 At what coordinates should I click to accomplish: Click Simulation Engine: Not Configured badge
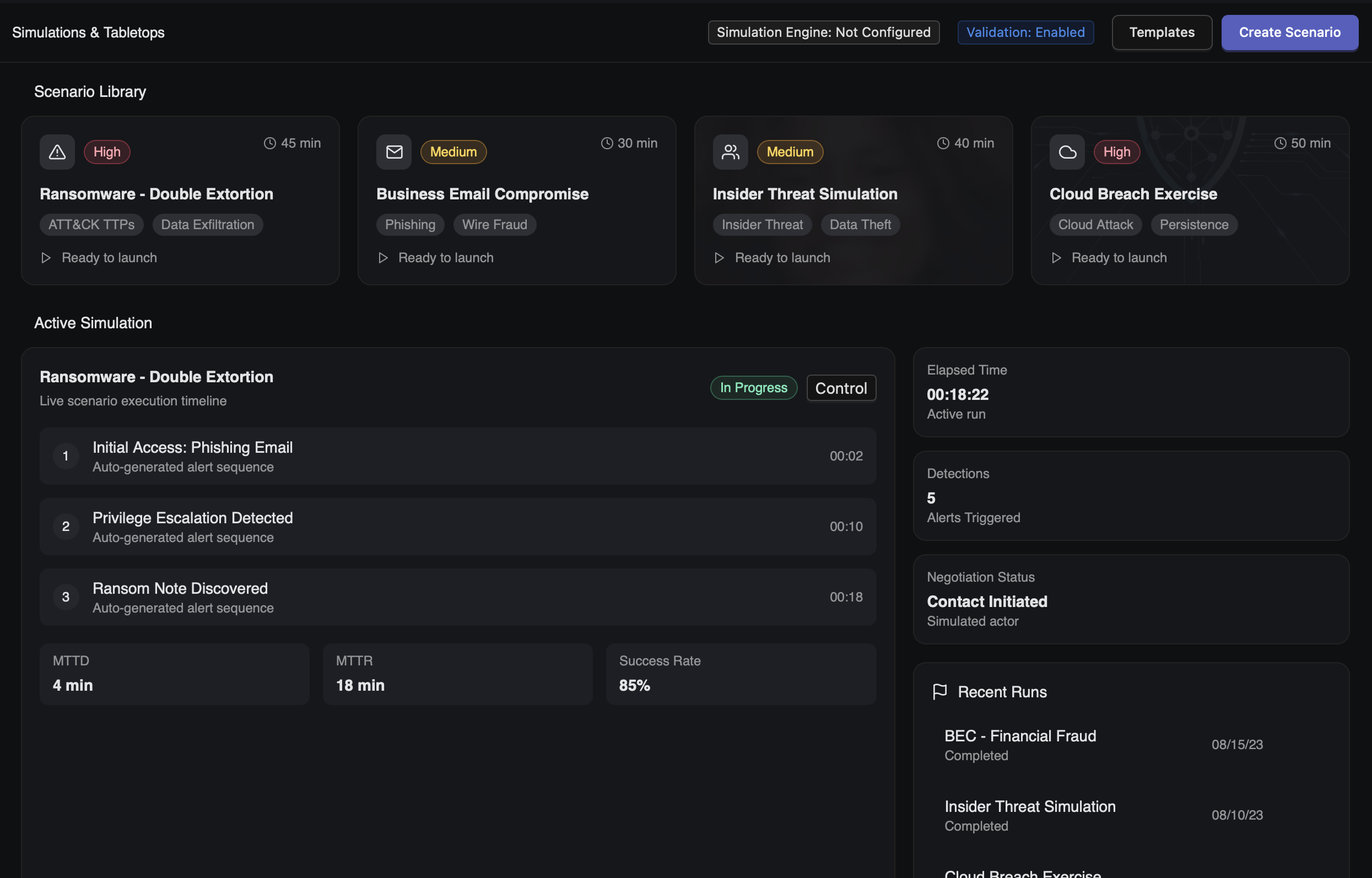pos(823,32)
